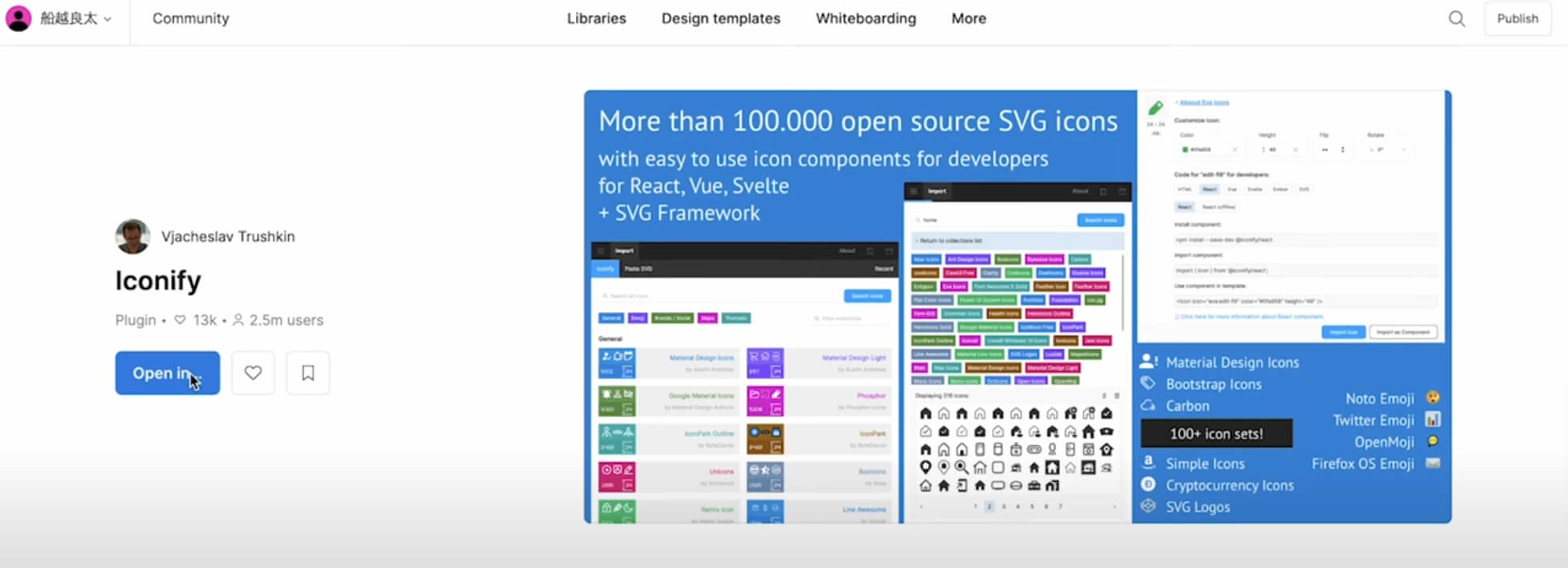Click the search magnifier icon
The height and width of the screenshot is (568, 1568).
pos(1457,18)
